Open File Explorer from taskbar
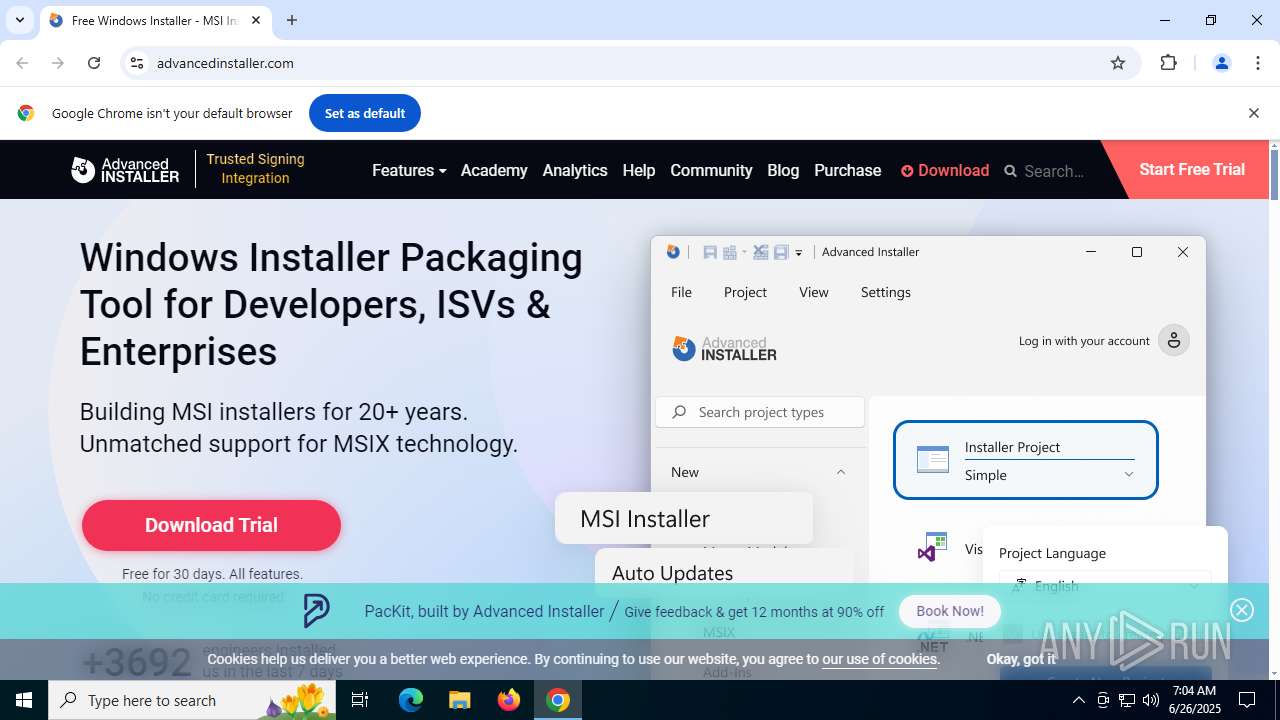Image resolution: width=1280 pixels, height=720 pixels. tap(460, 700)
